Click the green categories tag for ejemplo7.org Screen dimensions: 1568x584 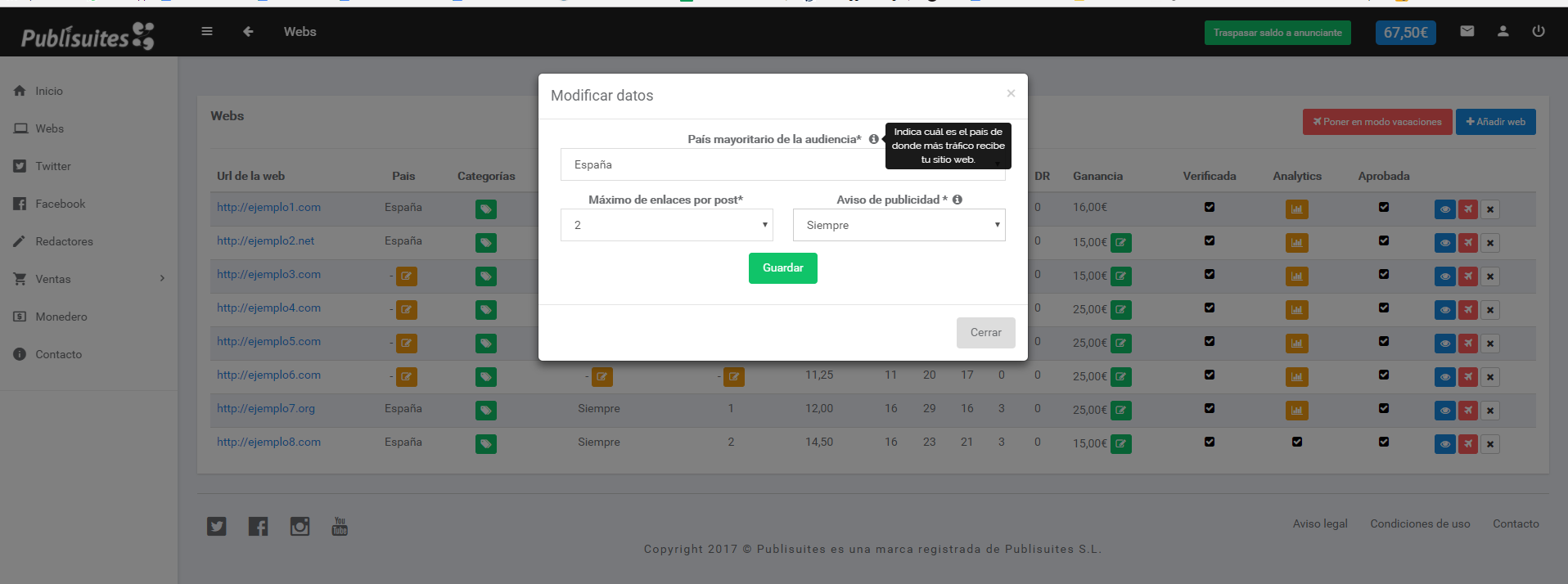point(486,411)
